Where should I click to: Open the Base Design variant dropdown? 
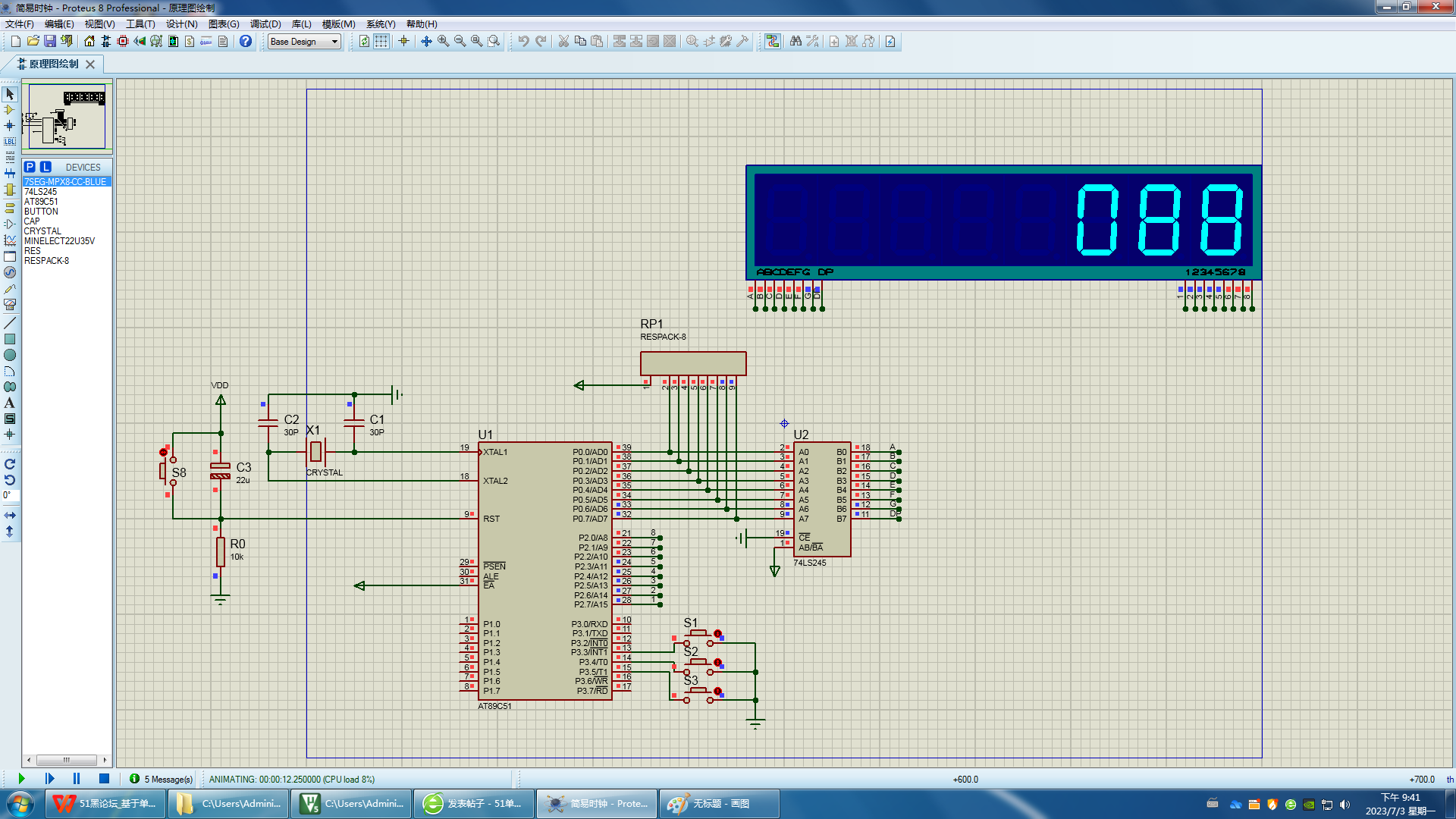click(x=305, y=42)
